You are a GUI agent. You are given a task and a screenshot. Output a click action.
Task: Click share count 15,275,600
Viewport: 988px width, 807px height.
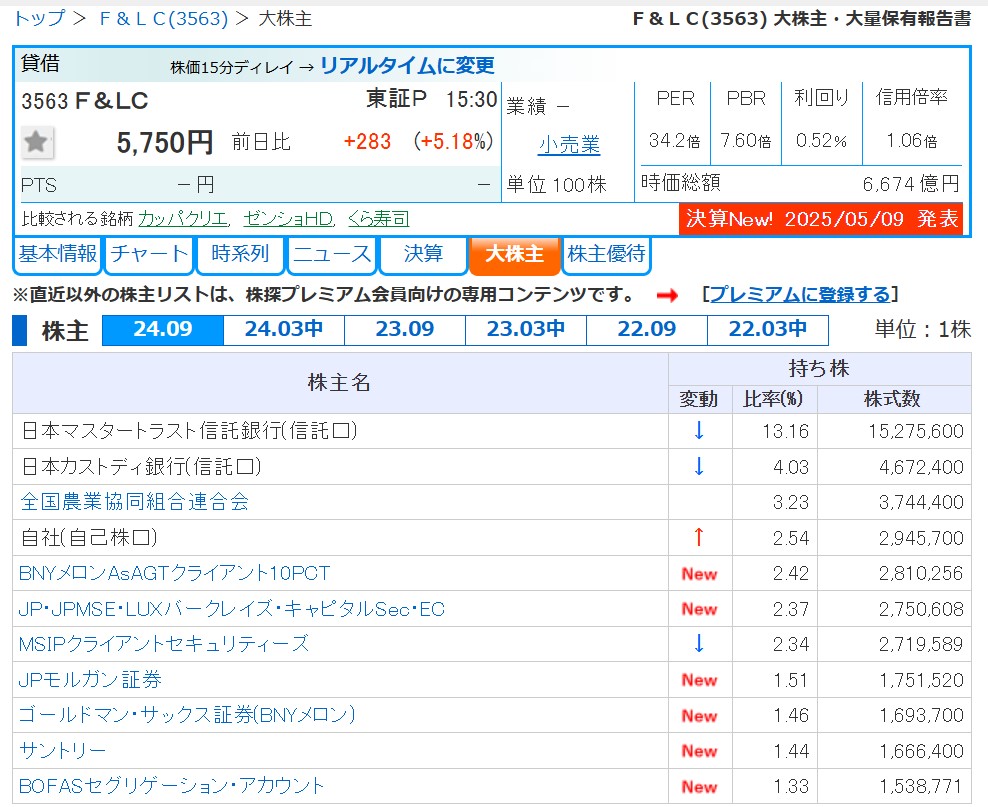coord(916,431)
